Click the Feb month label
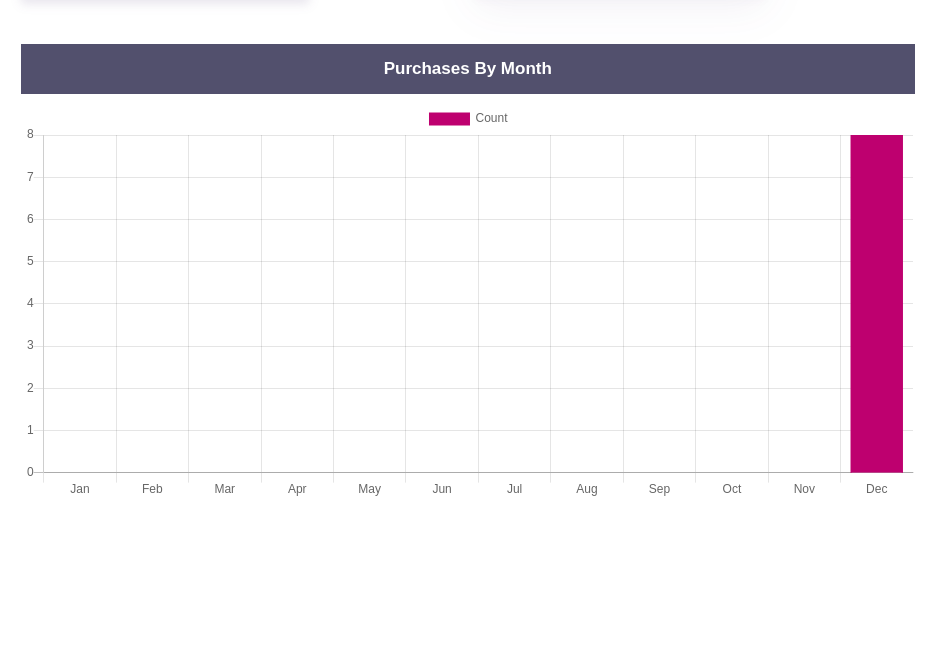Image resolution: width=952 pixels, height=657 pixels. [x=152, y=489]
